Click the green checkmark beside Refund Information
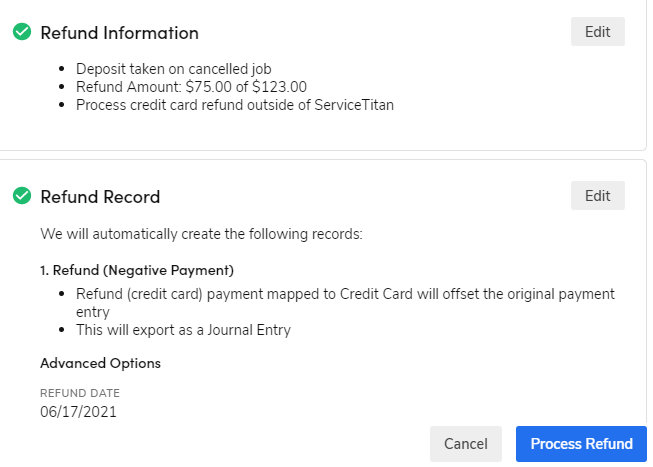The height and width of the screenshot is (467, 653). tap(21, 32)
